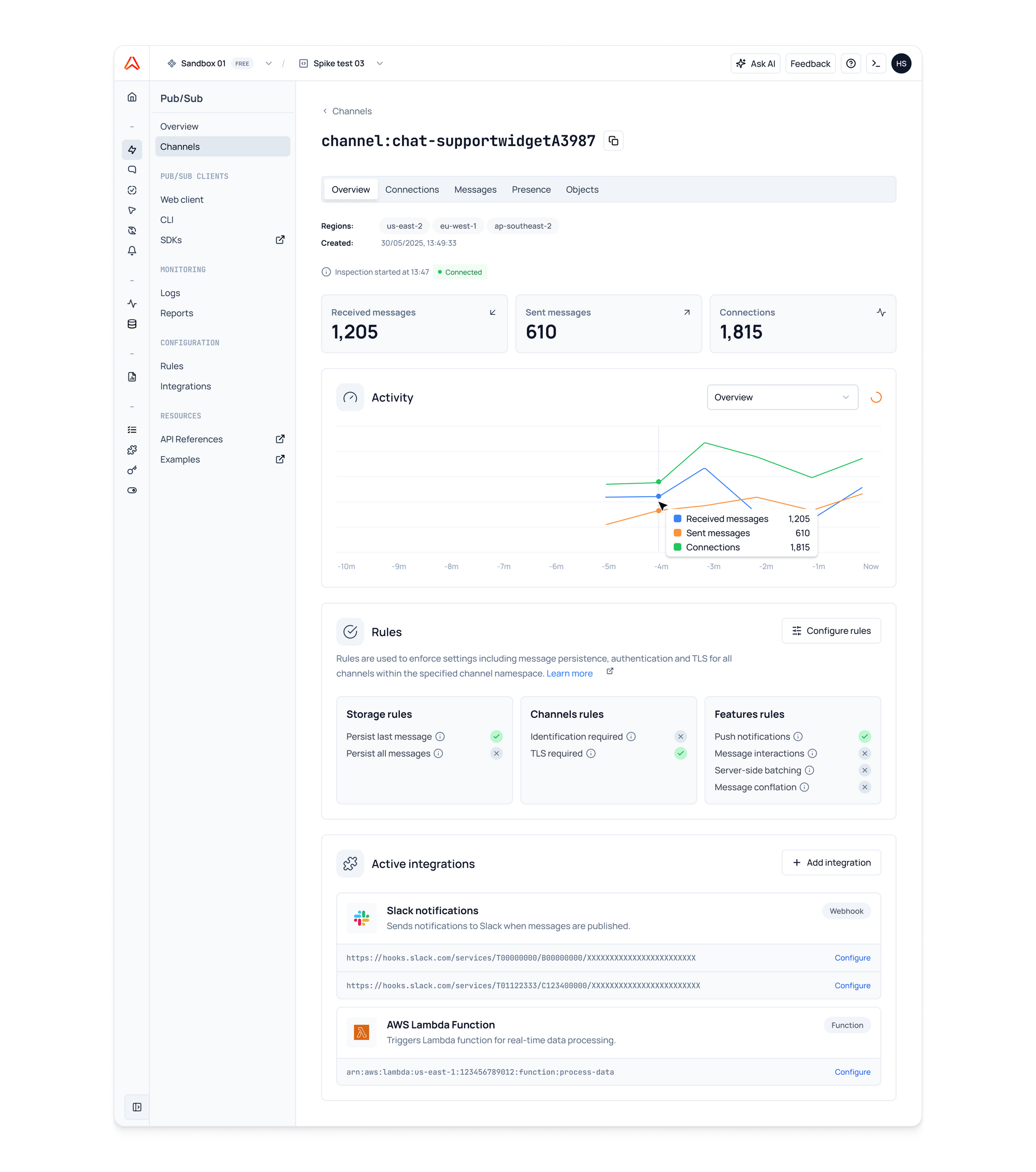
Task: Open the help question mark icon
Action: click(x=851, y=64)
